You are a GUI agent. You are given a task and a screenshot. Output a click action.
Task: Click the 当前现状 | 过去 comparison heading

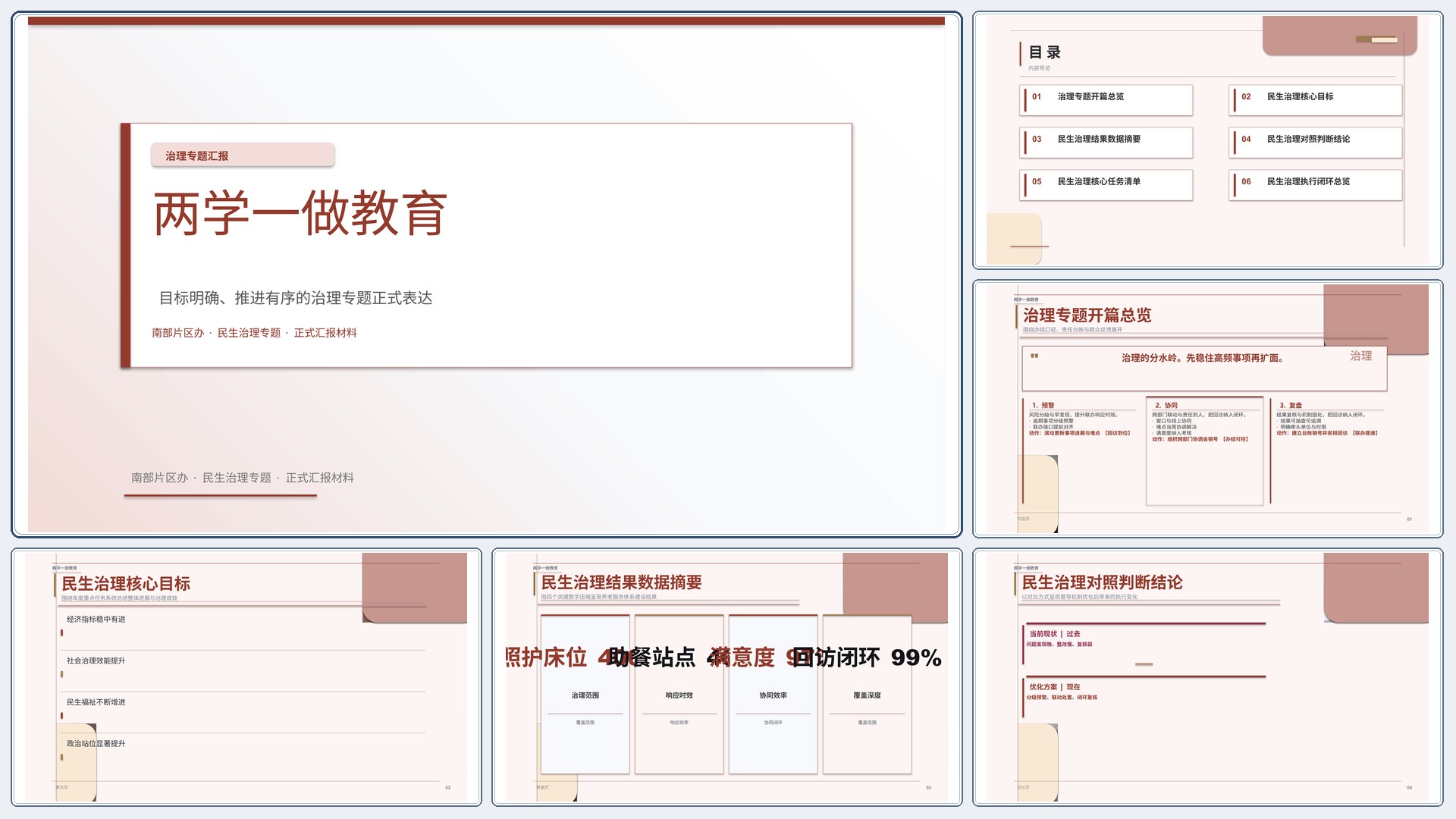1055,634
